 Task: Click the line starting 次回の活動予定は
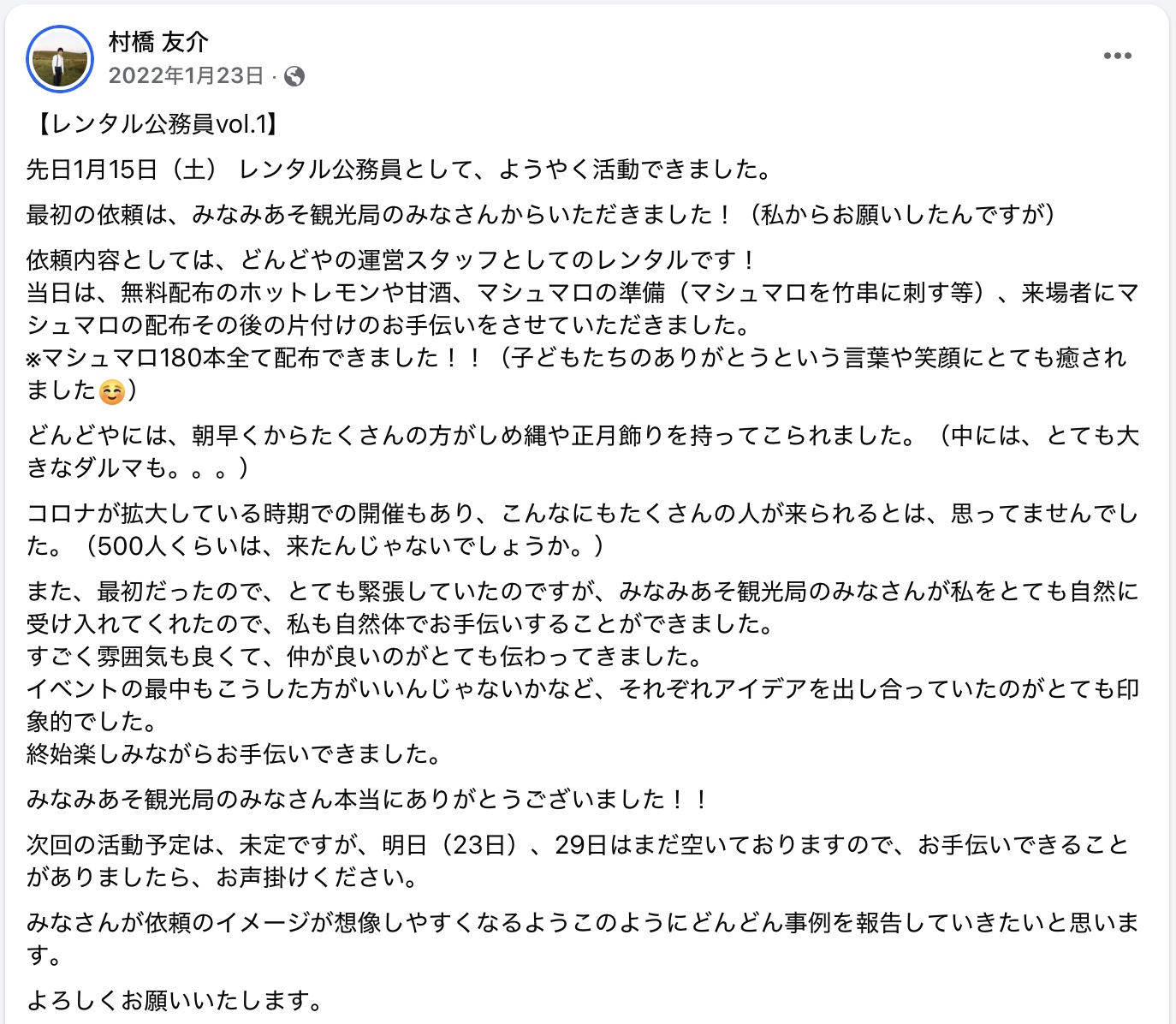click(578, 845)
